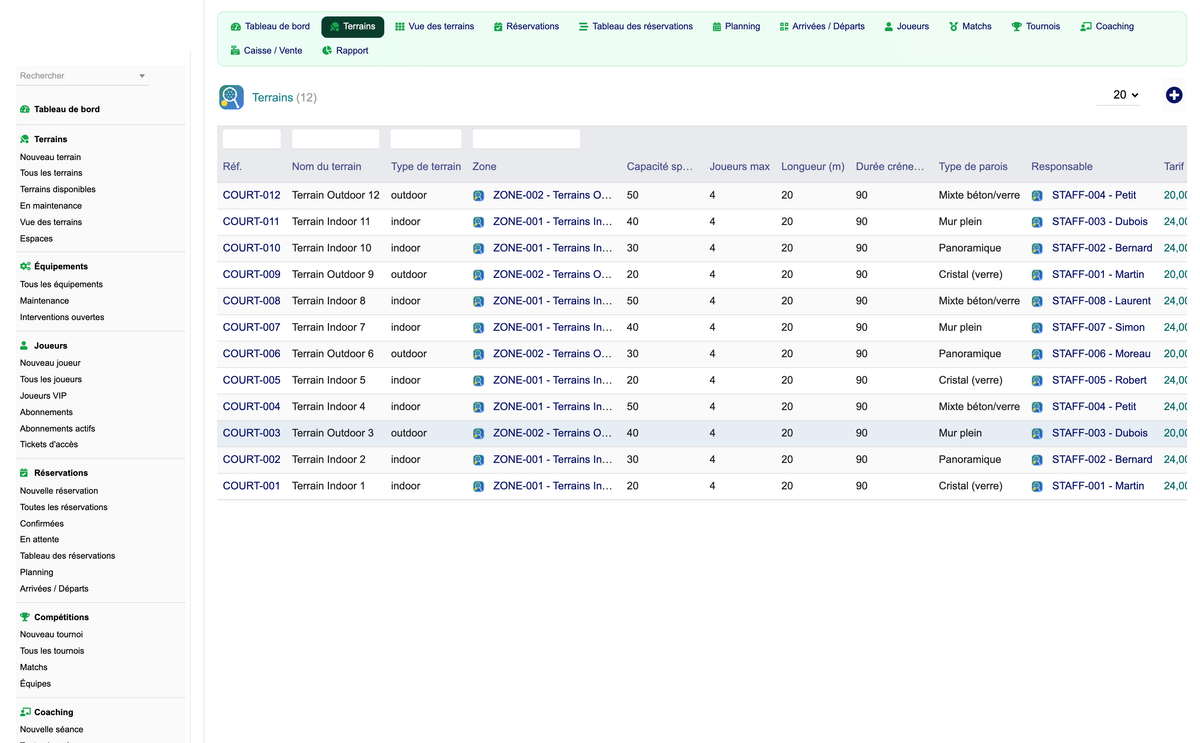The width and height of the screenshot is (1200, 743).
Task: Click the Compétitions trophy icon in sidebar
Action: 25,617
